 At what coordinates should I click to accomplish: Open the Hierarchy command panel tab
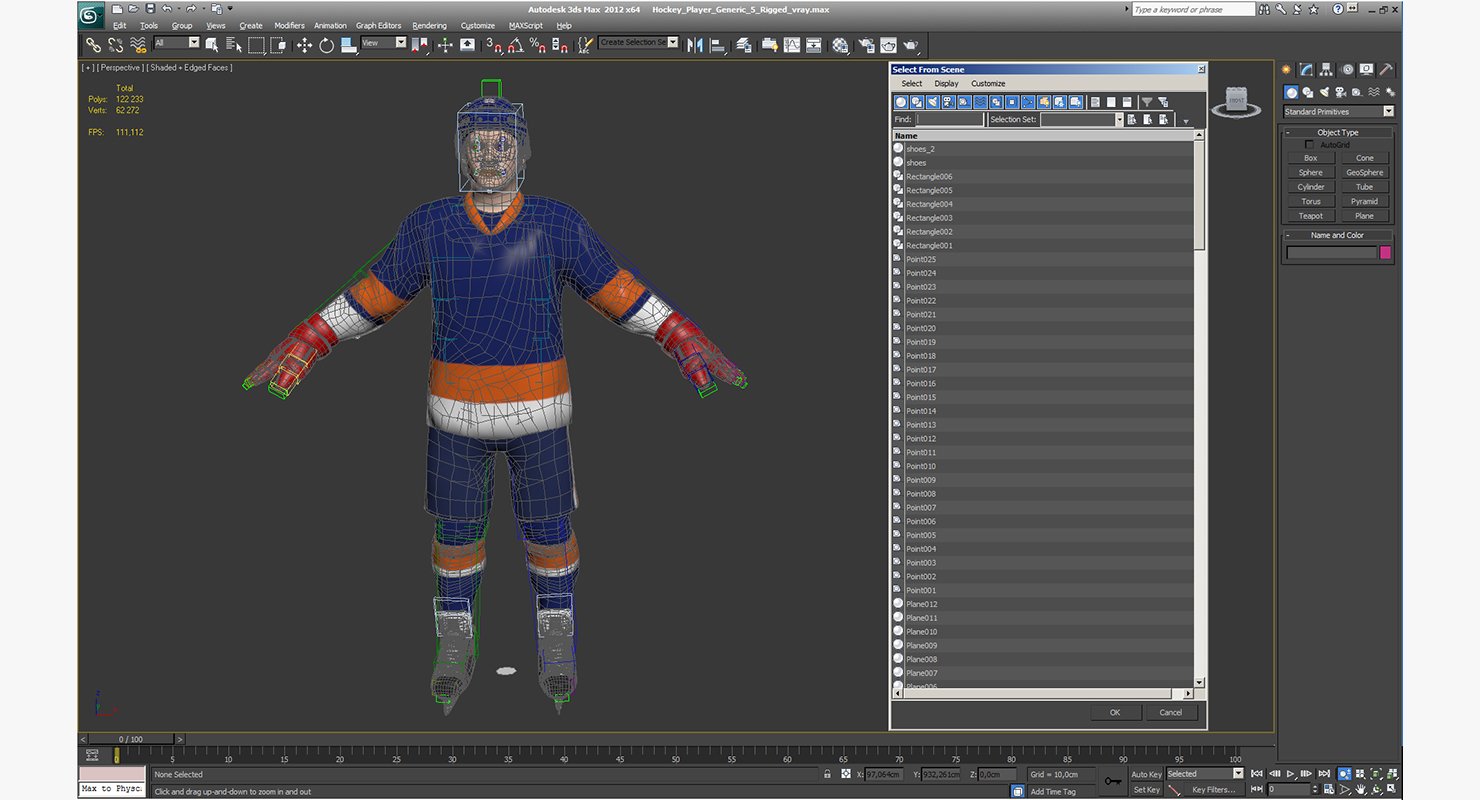point(1326,70)
